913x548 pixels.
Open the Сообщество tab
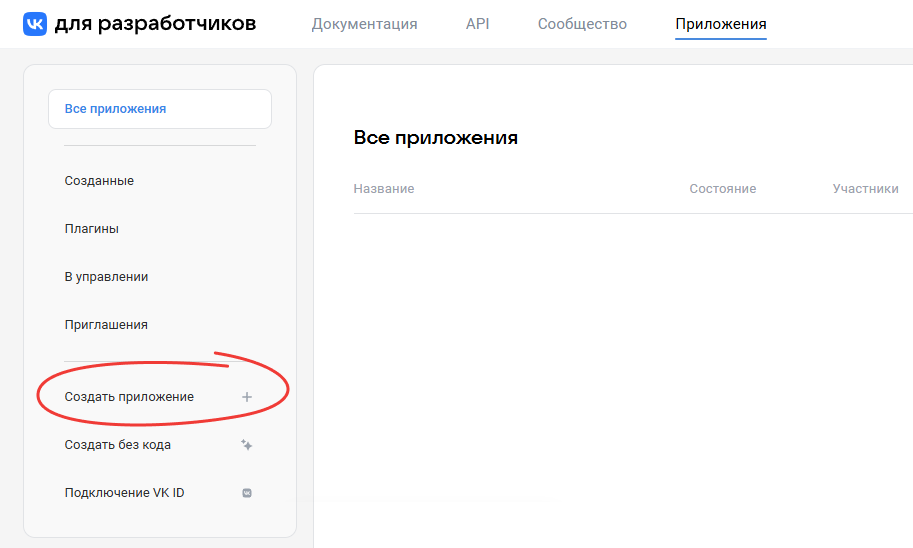coord(582,24)
